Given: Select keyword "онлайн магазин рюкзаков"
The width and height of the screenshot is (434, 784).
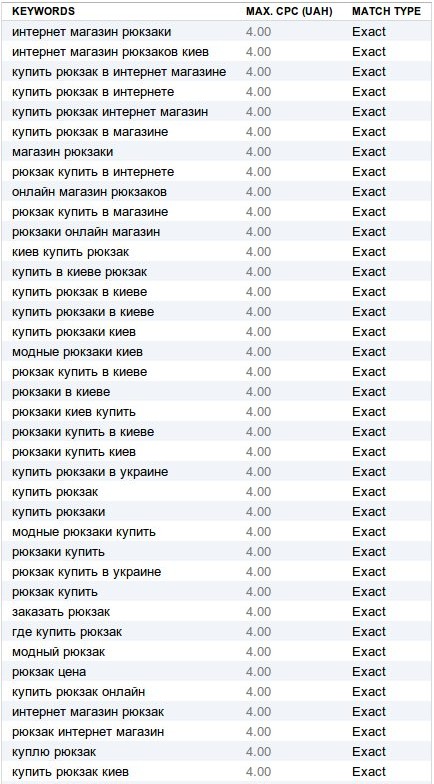Looking at the screenshot, I should click(x=90, y=192).
